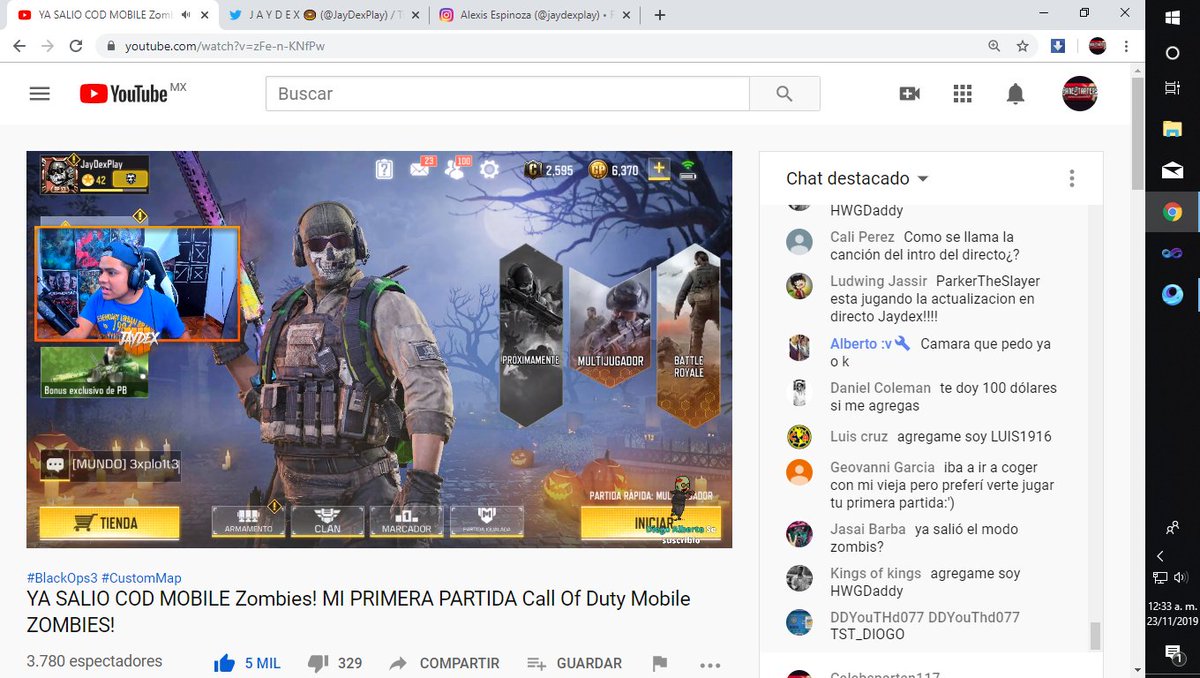Reload the current page

point(76,46)
